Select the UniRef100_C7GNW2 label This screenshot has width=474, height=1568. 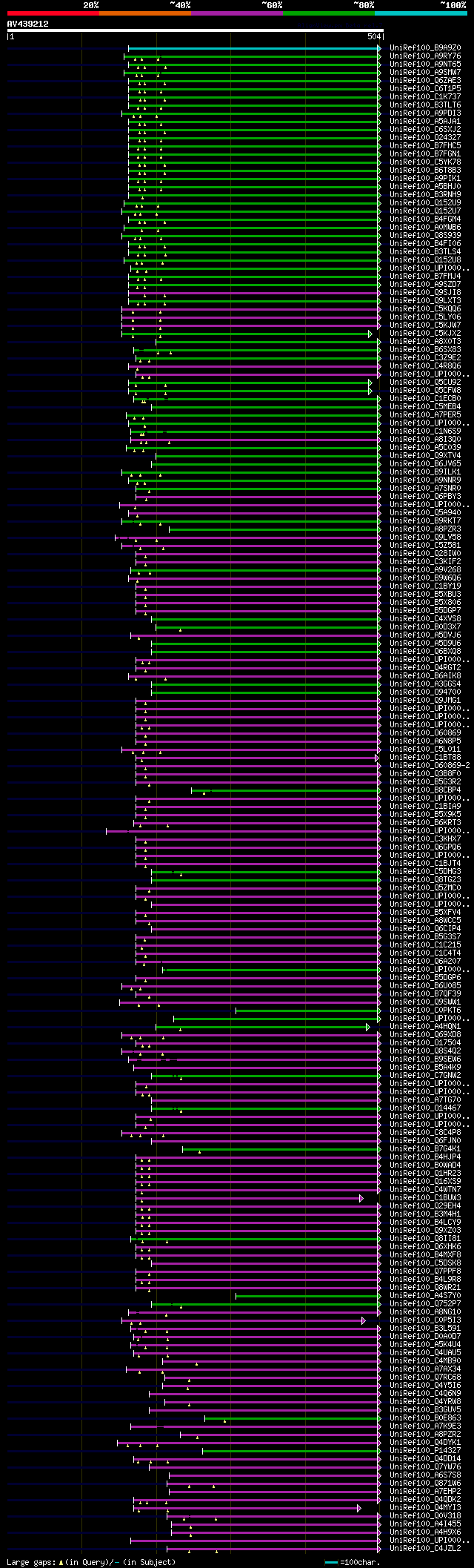tap(425, 1076)
